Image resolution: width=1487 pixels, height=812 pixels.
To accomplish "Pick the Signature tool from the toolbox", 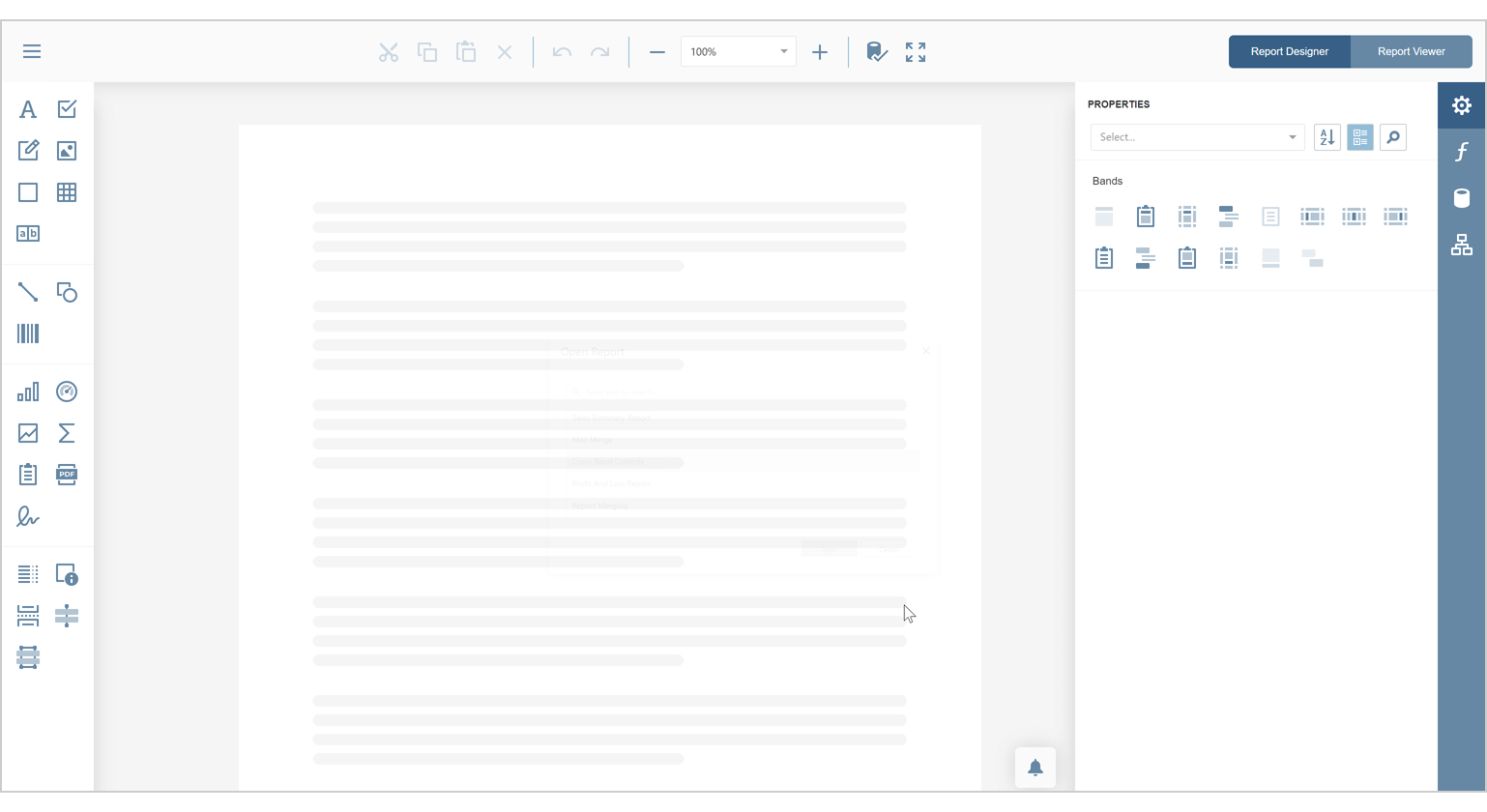I will [27, 517].
